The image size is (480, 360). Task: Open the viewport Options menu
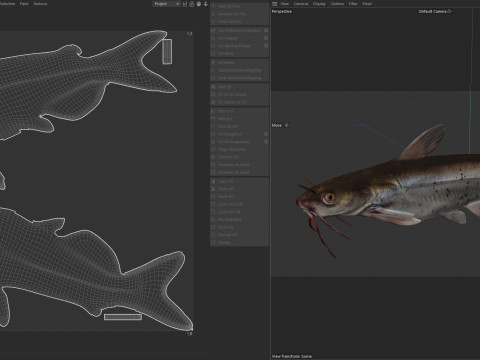(337, 4)
